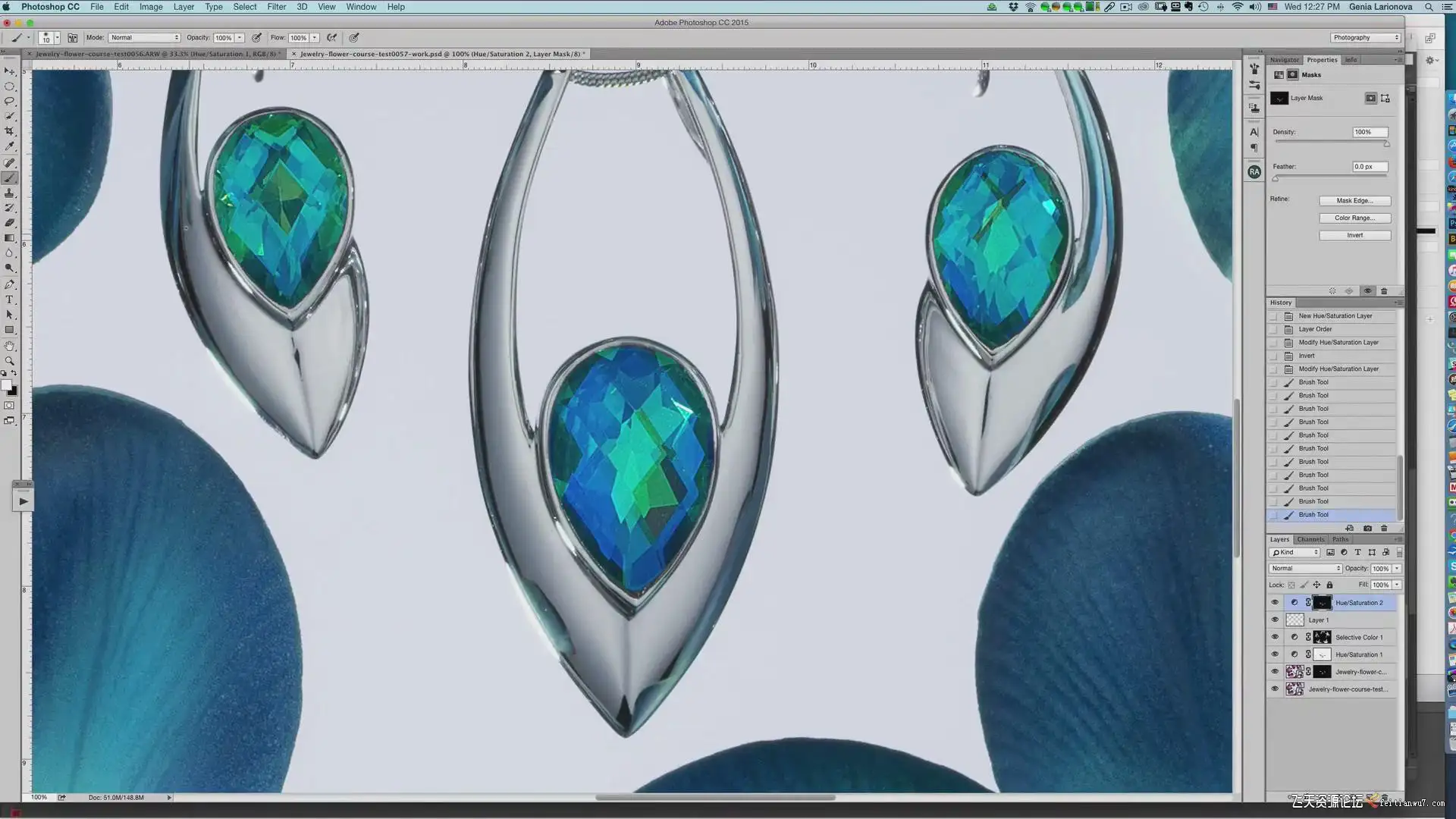1456x819 pixels.
Task: Select the Eraser tool
Action: tap(10, 223)
